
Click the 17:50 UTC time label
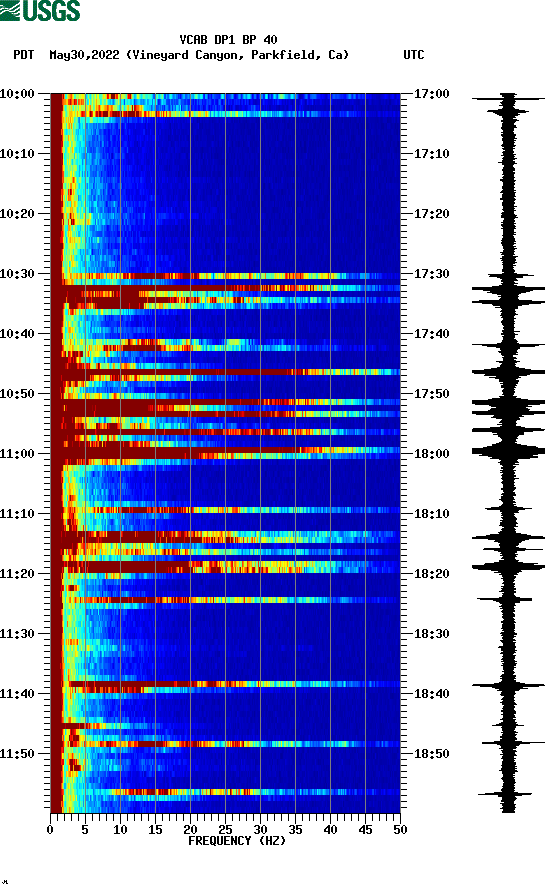[x=431, y=394]
